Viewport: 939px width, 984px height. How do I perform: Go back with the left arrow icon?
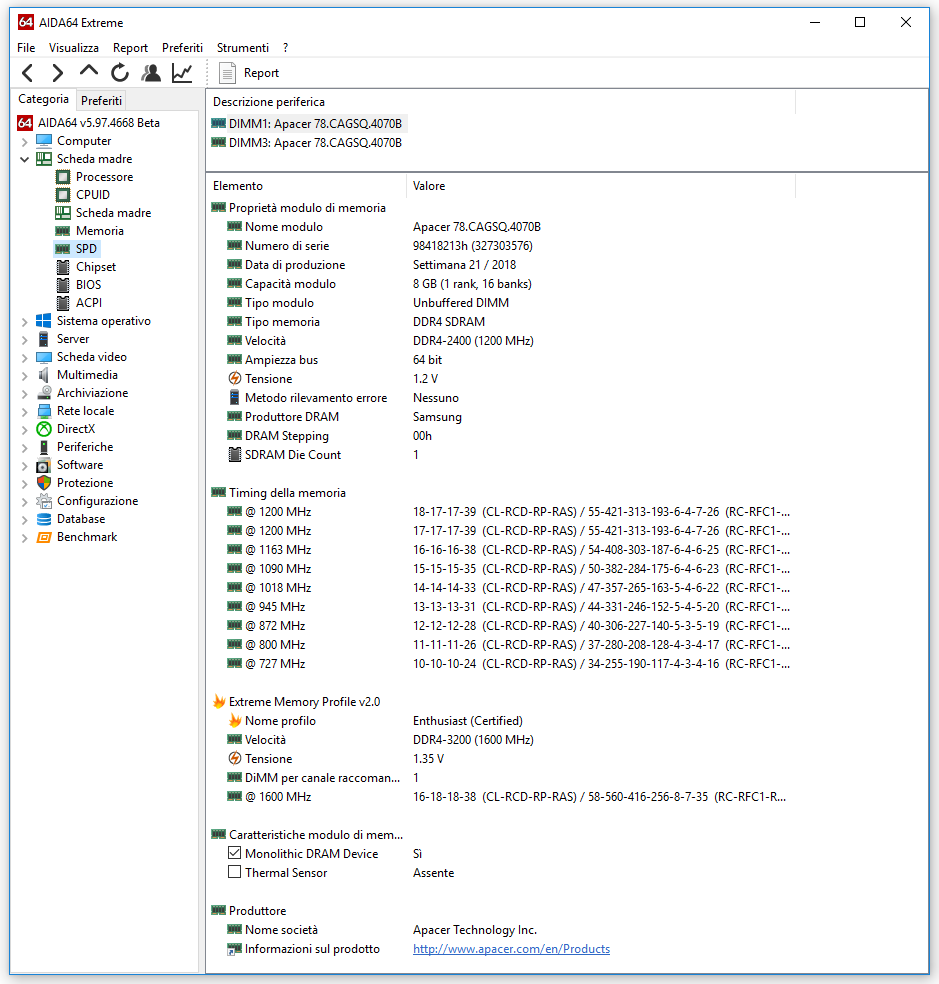28,73
